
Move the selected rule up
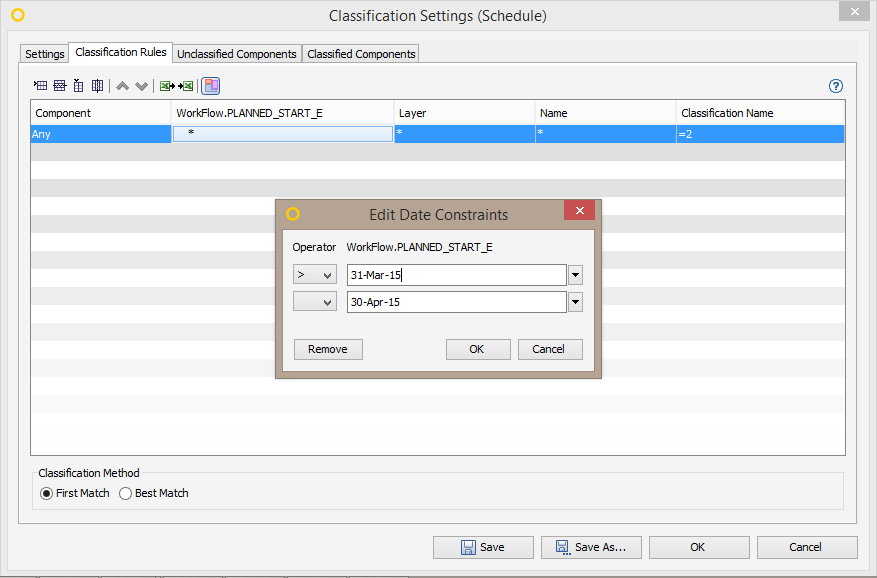click(122, 85)
